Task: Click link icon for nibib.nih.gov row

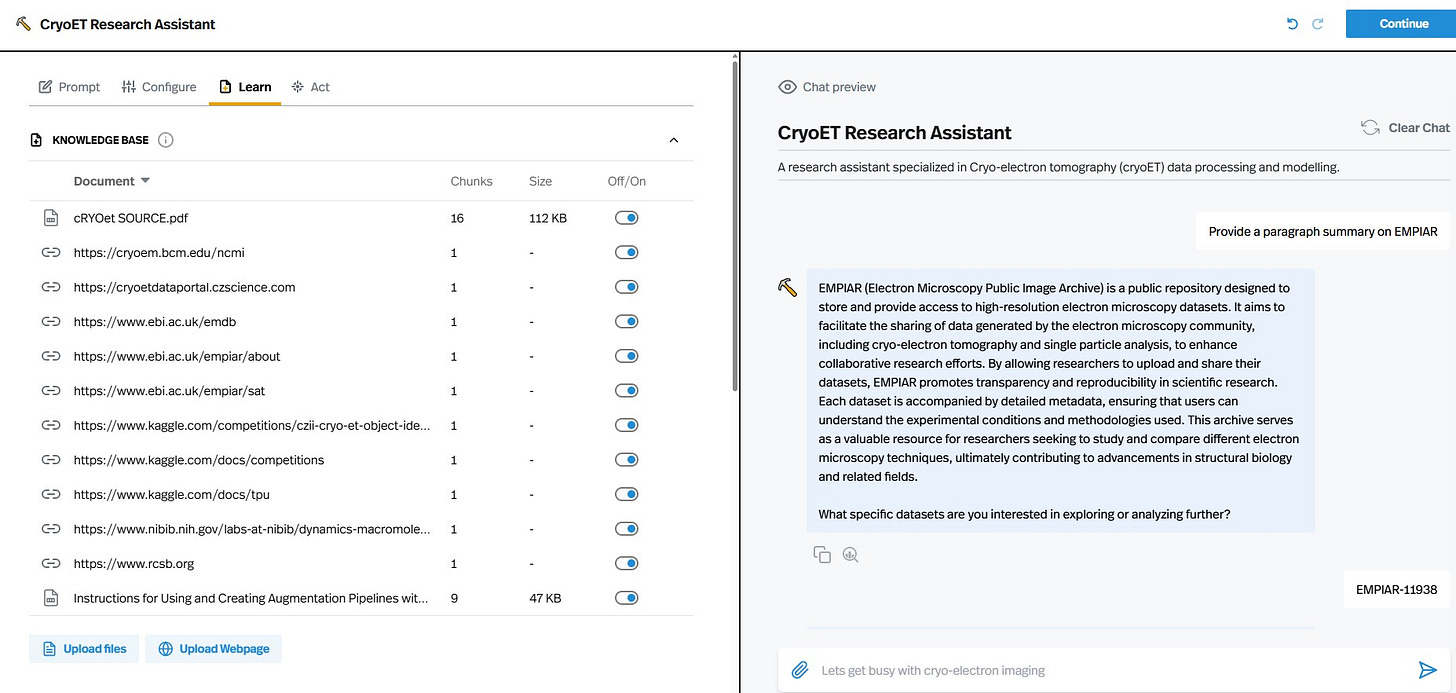Action: [51, 529]
